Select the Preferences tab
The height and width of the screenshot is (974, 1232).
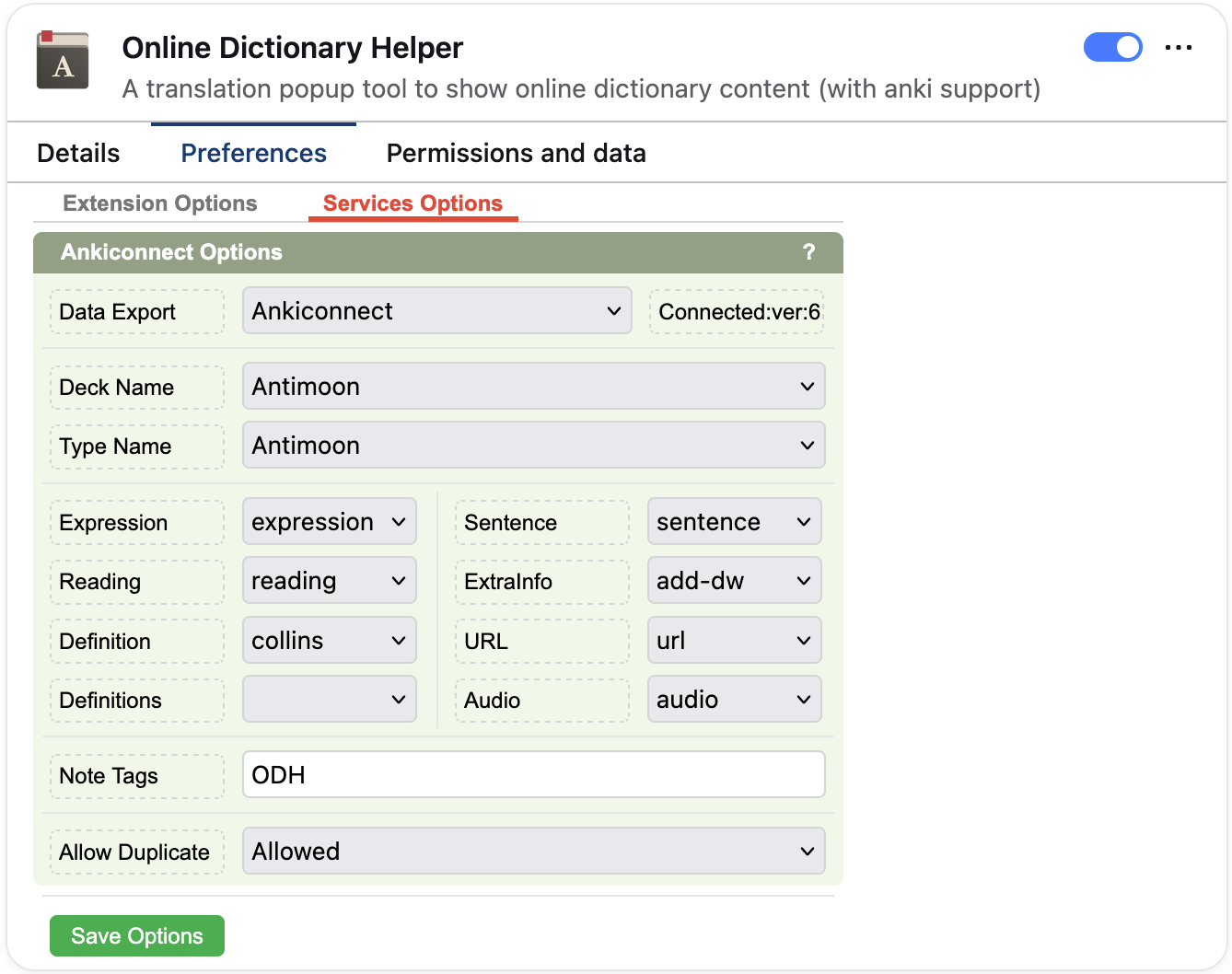click(253, 153)
